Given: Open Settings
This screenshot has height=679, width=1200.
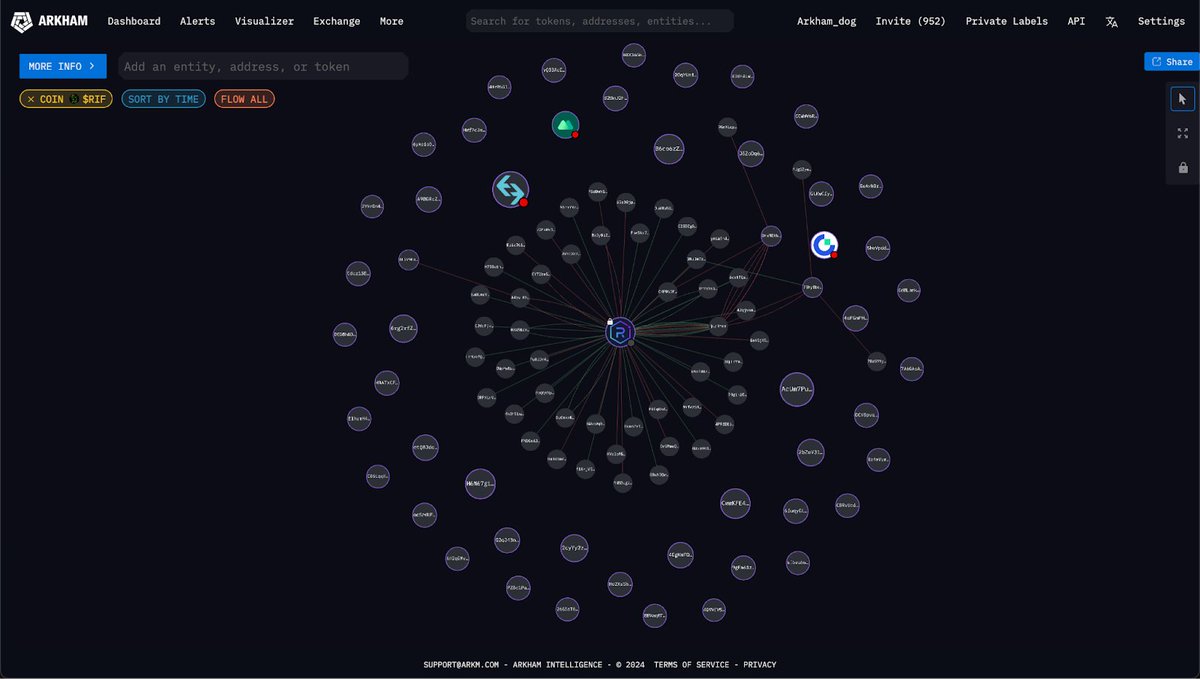Looking at the screenshot, I should click(x=1161, y=21).
